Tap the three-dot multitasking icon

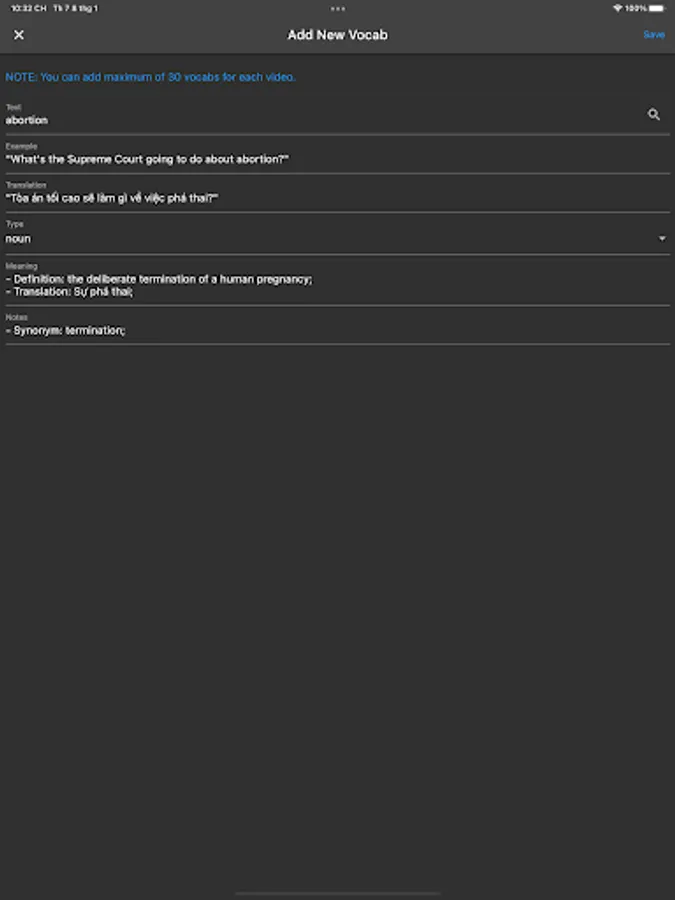coord(338,8)
